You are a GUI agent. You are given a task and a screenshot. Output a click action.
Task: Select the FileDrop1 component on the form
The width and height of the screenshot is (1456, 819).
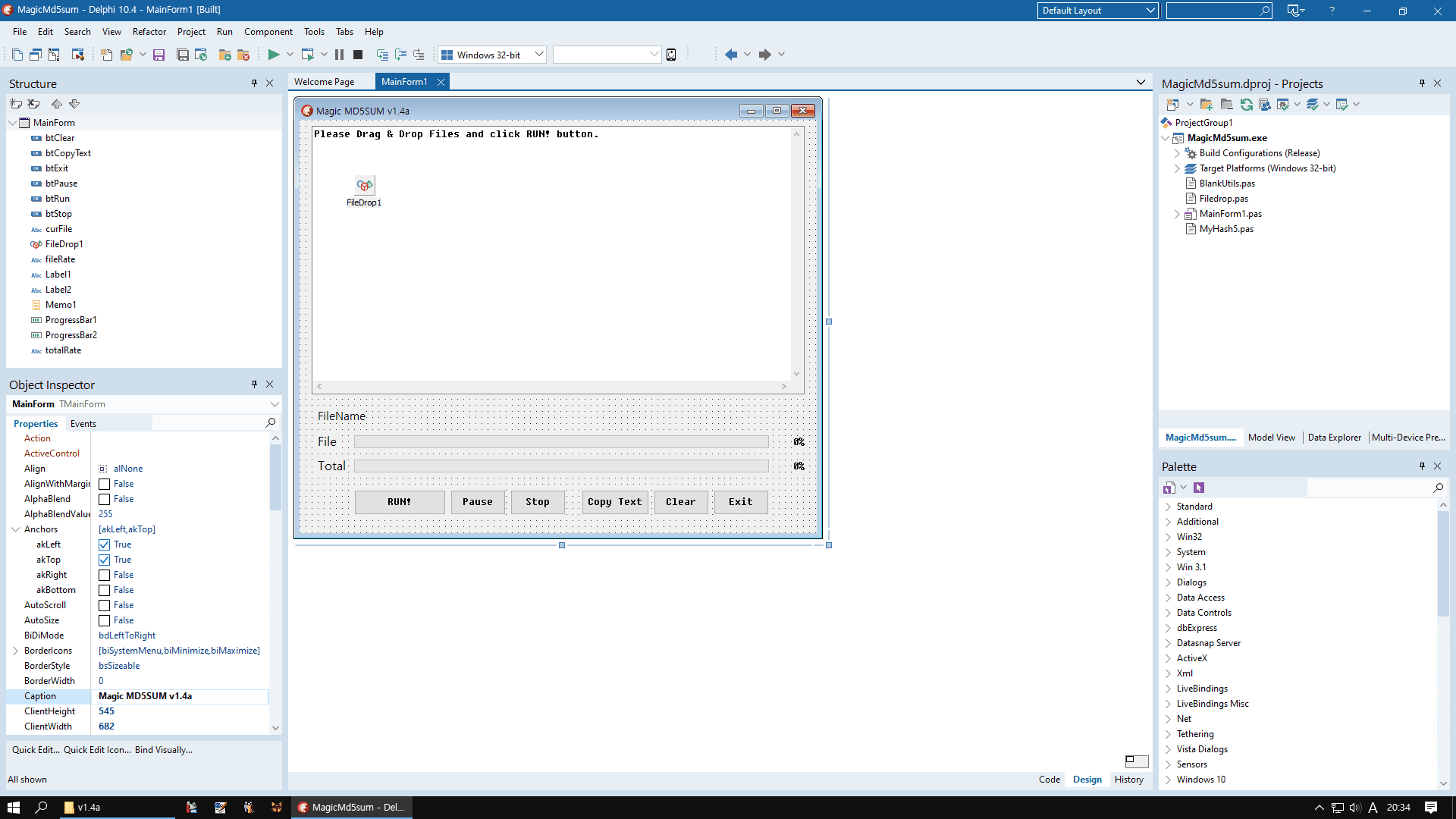(x=365, y=185)
